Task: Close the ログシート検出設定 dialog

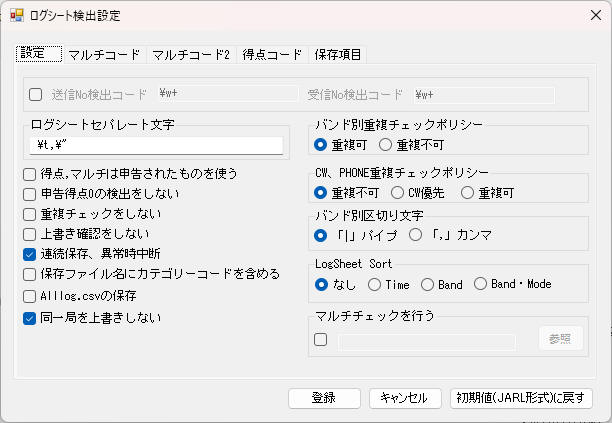Action: (x=596, y=15)
